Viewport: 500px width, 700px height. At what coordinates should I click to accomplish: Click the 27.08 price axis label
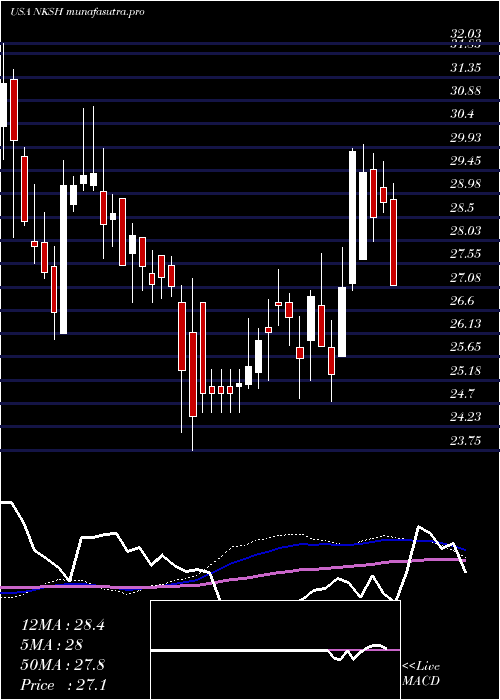pyautogui.click(x=465, y=278)
